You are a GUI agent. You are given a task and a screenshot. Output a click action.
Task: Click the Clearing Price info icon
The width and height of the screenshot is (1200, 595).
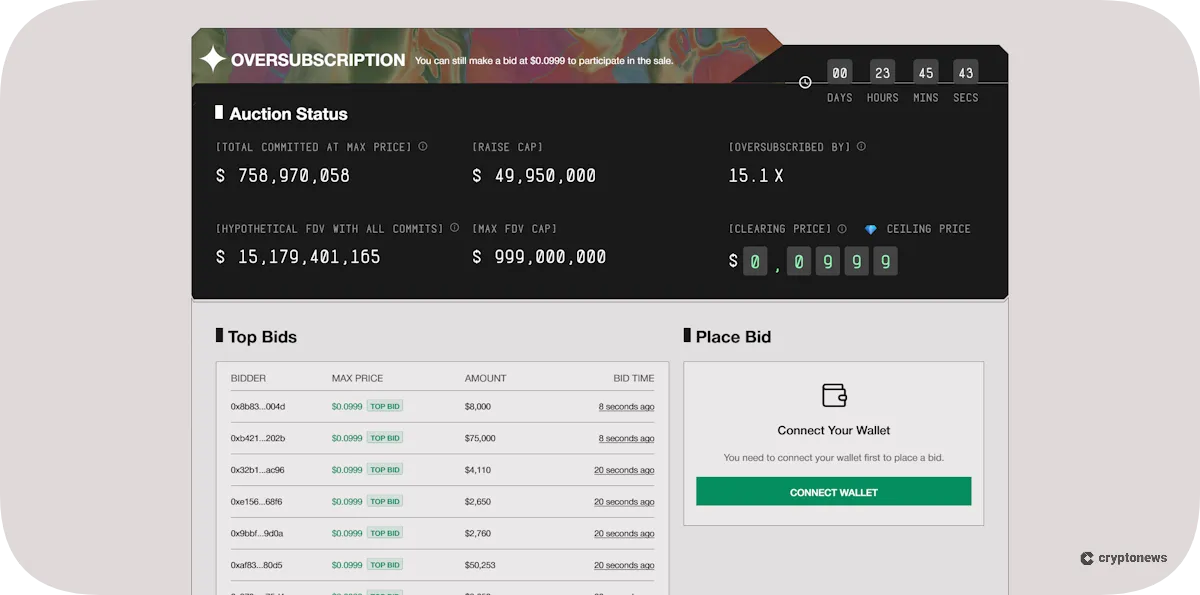[x=841, y=228]
